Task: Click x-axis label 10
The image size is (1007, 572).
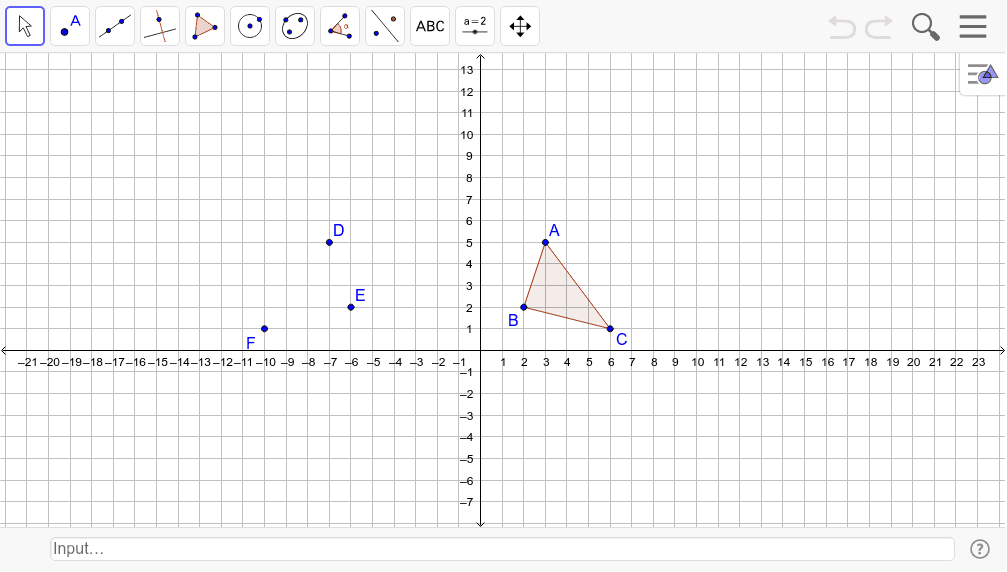Action: point(697,362)
